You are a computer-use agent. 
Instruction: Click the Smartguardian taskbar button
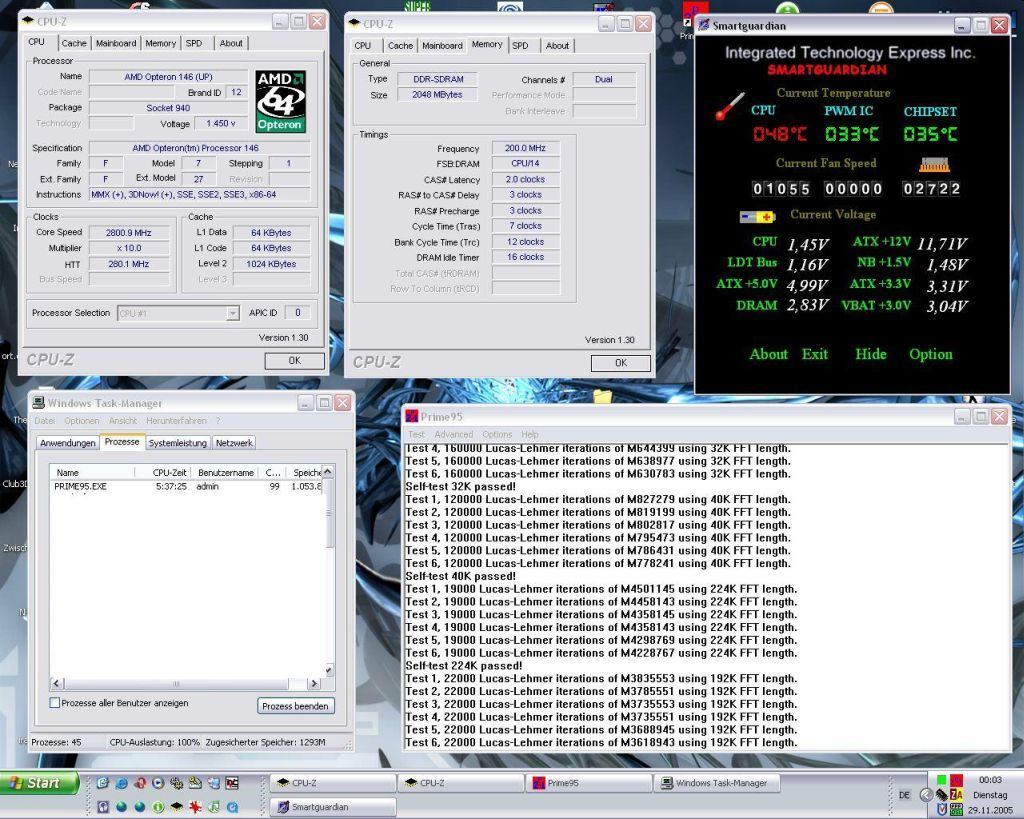[x=333, y=807]
